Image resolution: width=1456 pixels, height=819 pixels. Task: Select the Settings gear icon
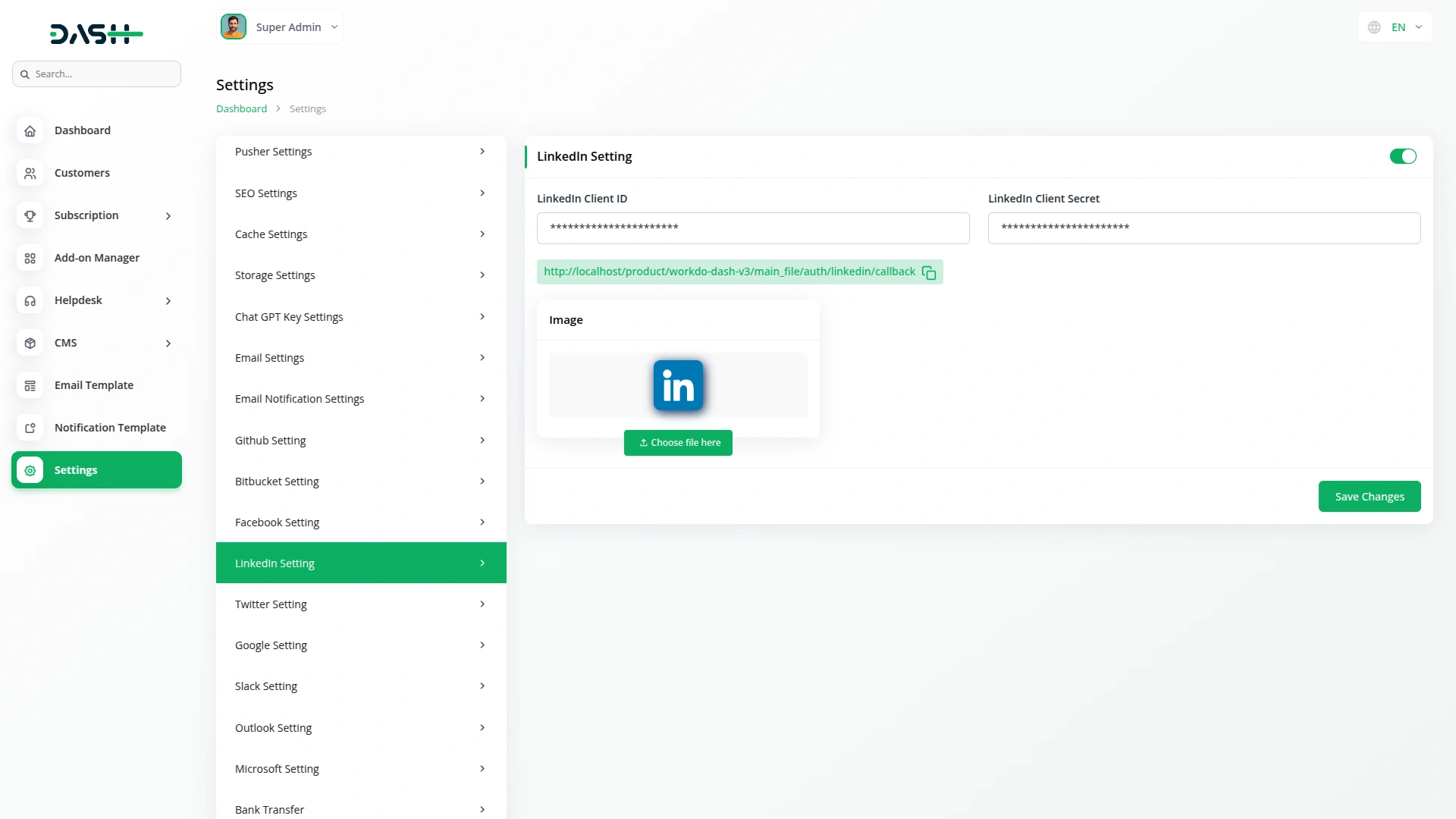30,470
